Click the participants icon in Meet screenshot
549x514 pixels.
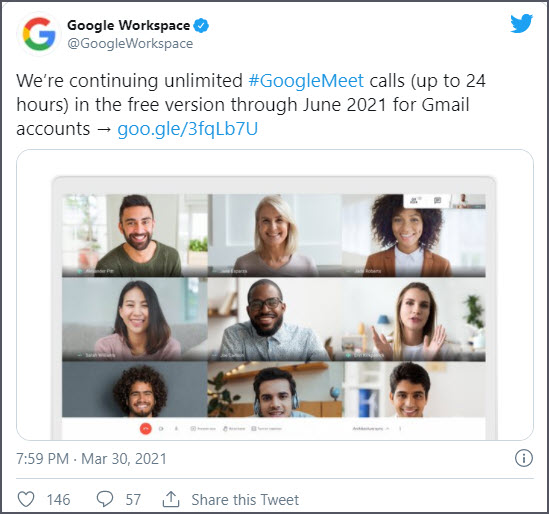pos(415,201)
